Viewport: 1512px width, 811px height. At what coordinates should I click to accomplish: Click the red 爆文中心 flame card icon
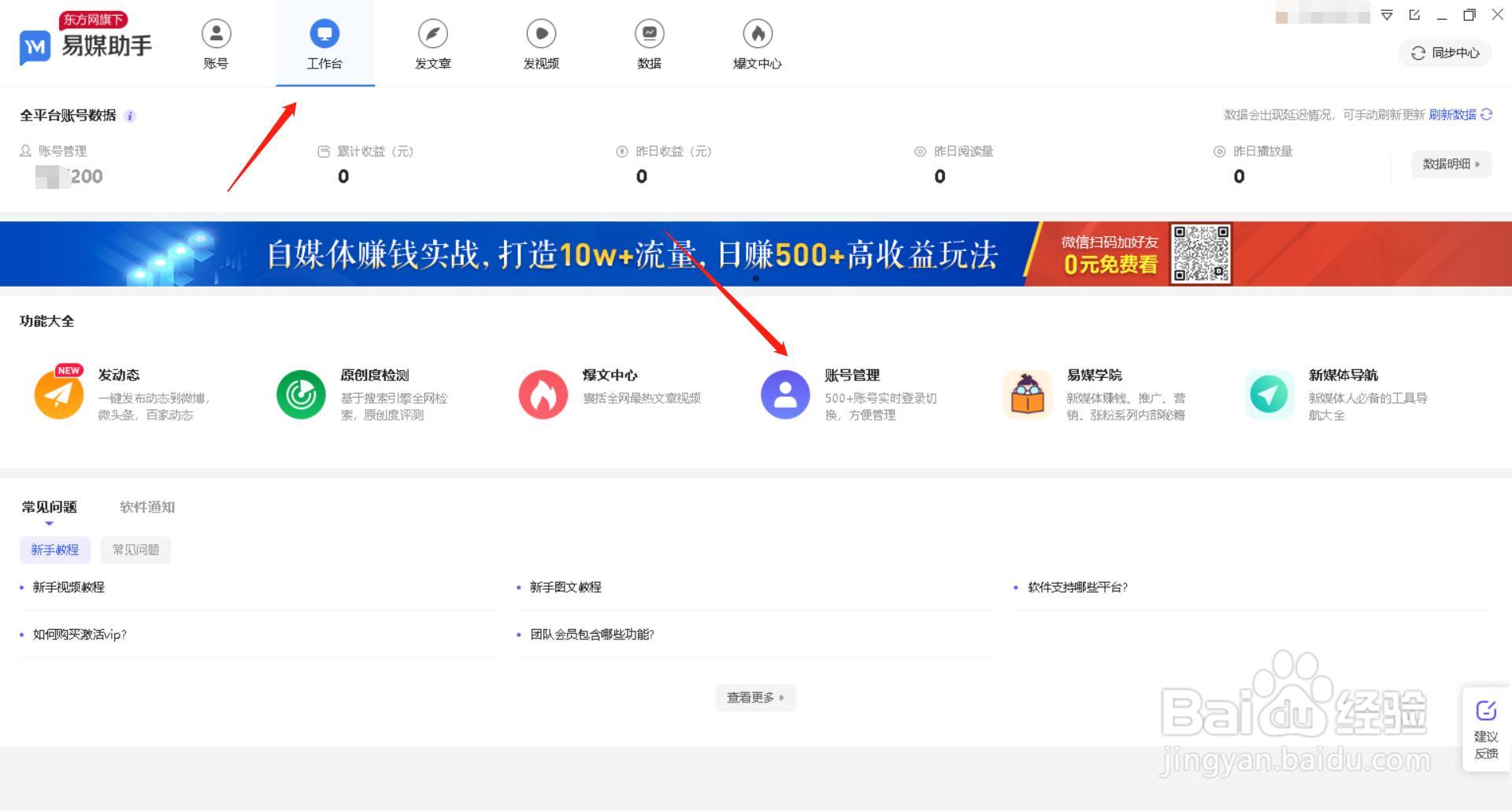543,394
